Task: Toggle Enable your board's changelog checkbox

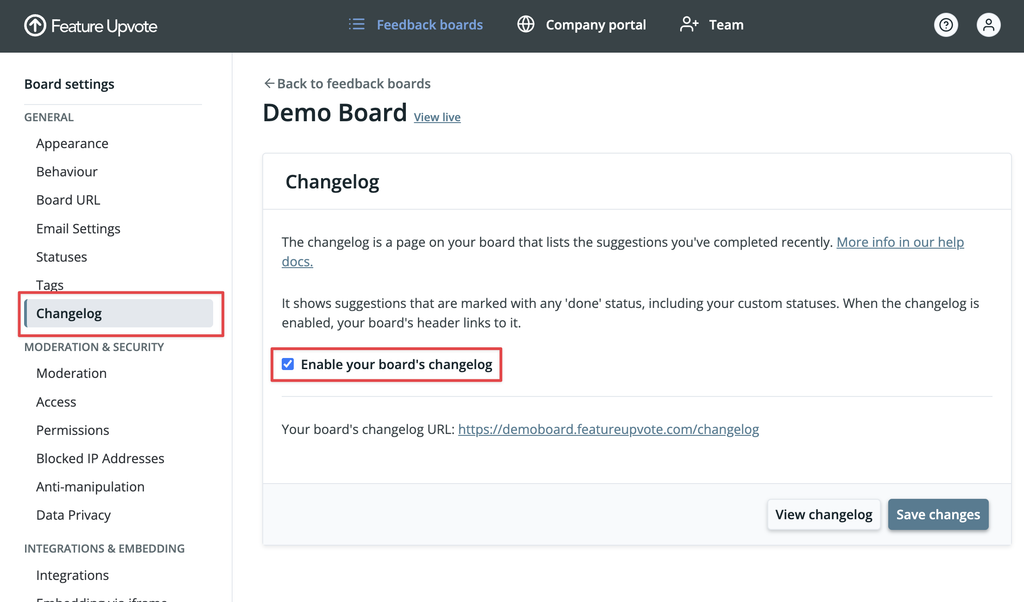Action: tap(287, 364)
